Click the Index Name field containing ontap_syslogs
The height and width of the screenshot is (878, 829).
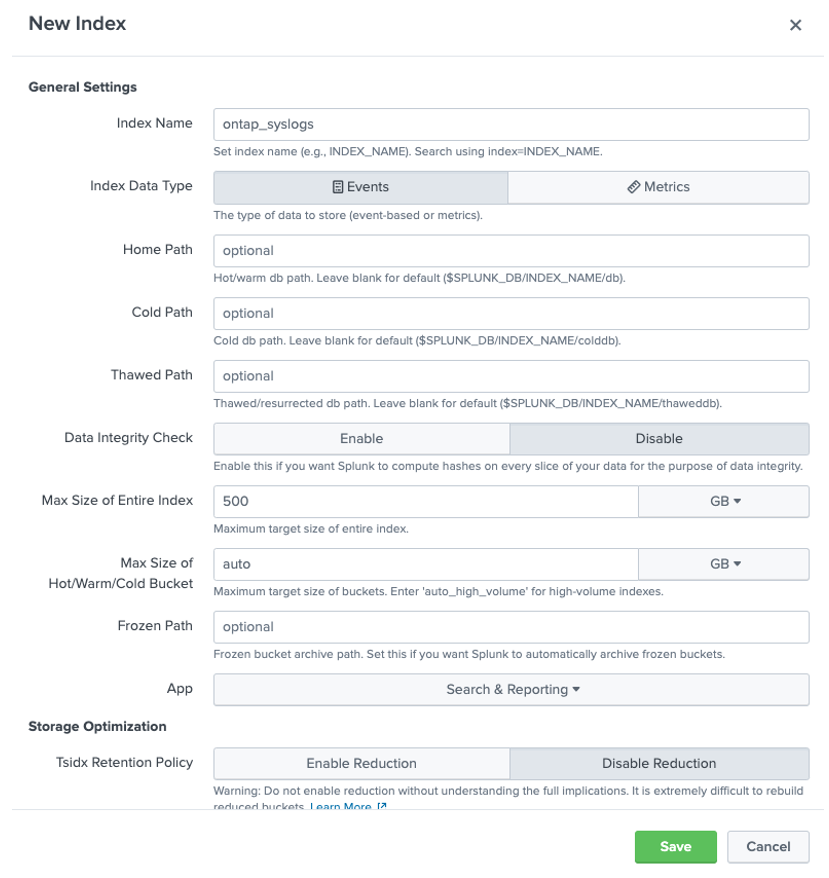click(x=510, y=124)
